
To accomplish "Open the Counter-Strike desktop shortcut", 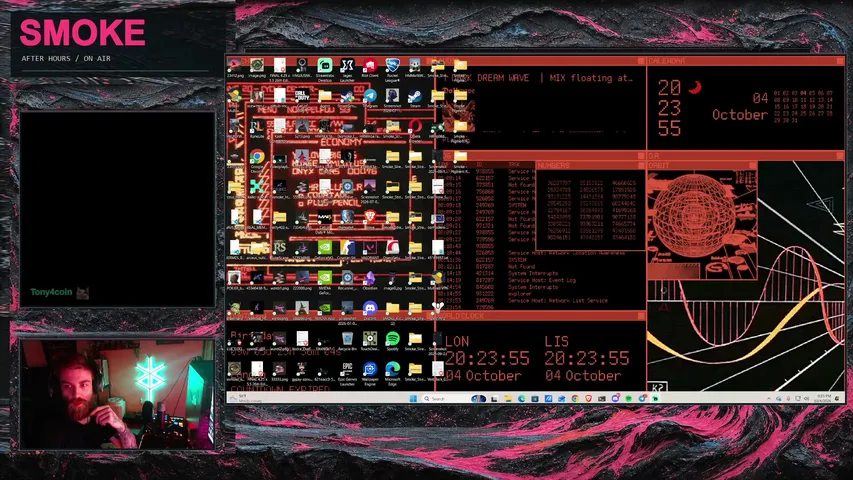I will [x=348, y=250].
